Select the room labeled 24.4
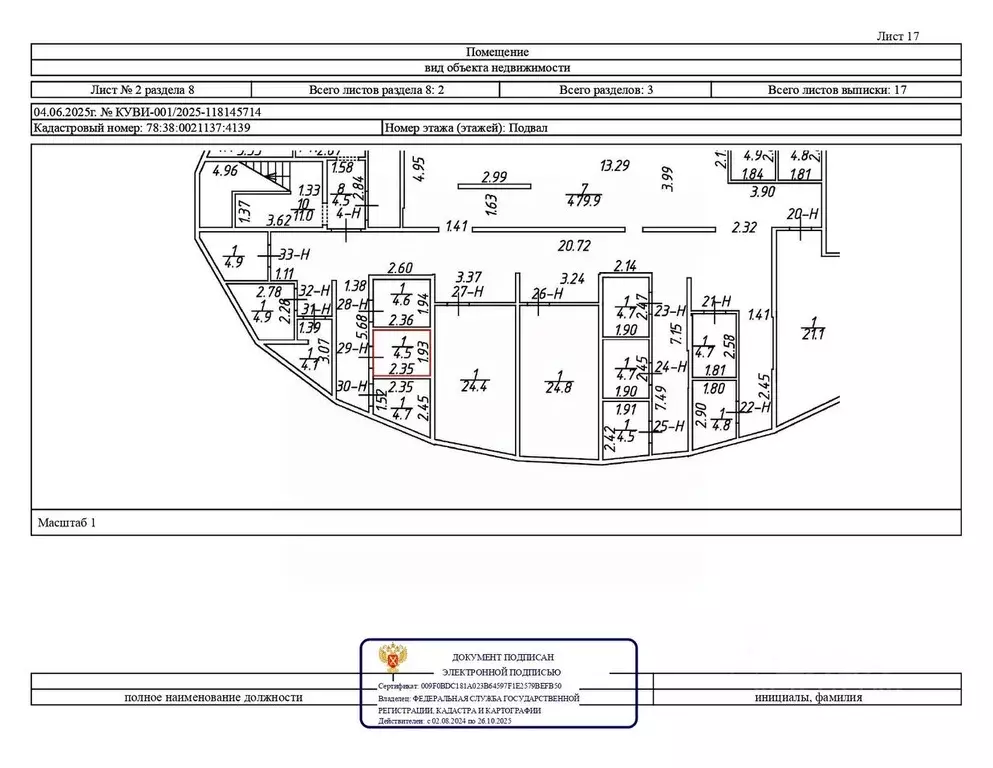Viewport: 993px width, 768px height. tap(474, 381)
